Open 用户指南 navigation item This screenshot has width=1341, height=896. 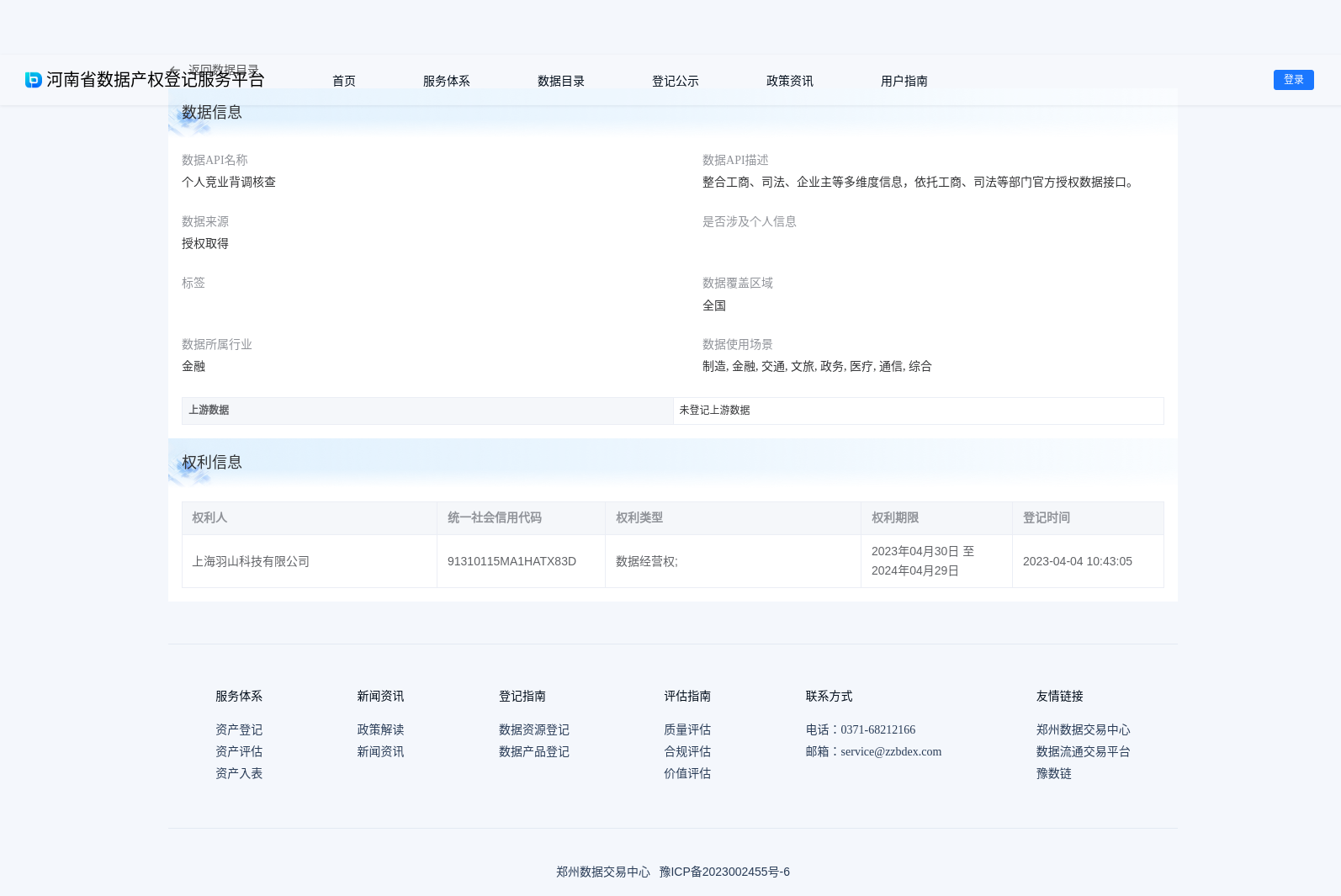tap(904, 81)
